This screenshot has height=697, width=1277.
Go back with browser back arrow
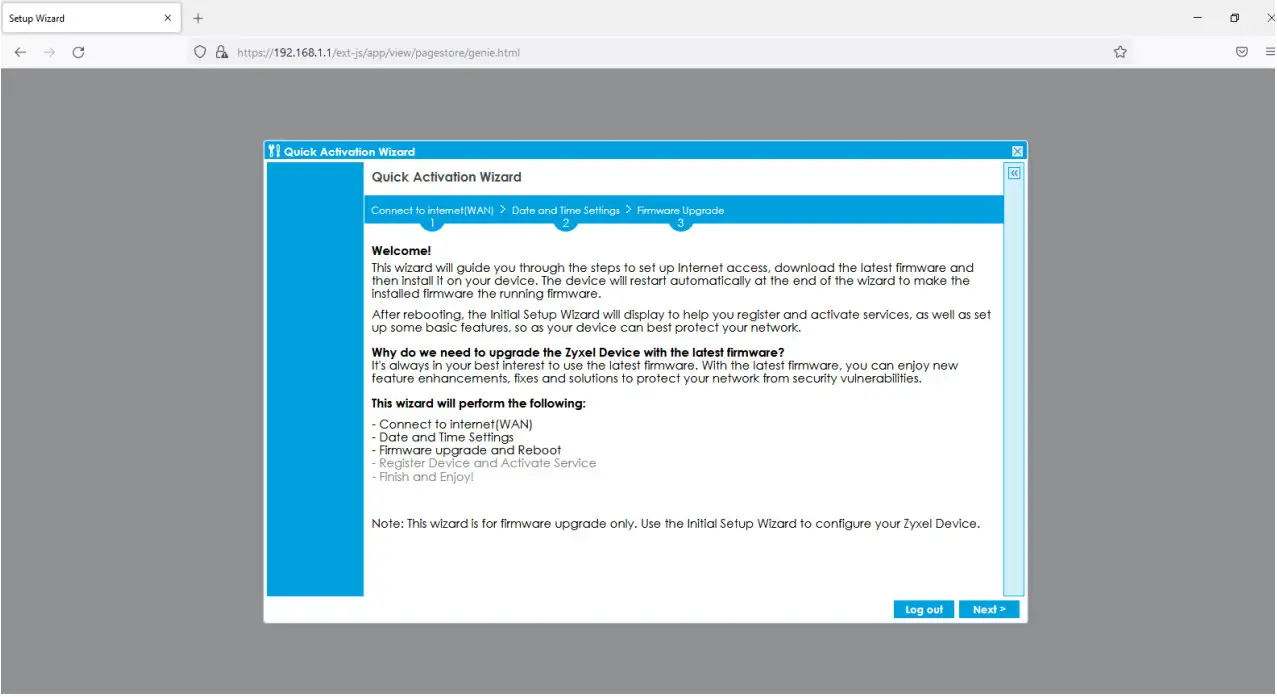tap(20, 52)
